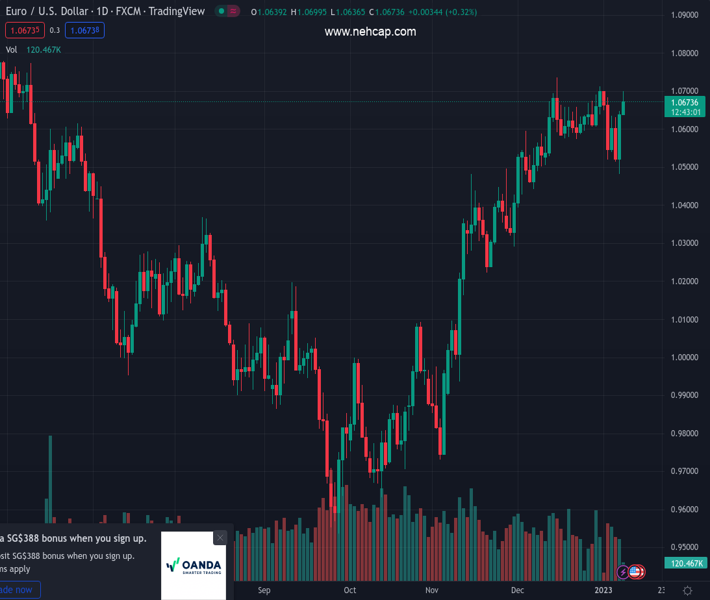Click the SG$388 bonus ad headline
This screenshot has width=710, height=600.
(80, 538)
